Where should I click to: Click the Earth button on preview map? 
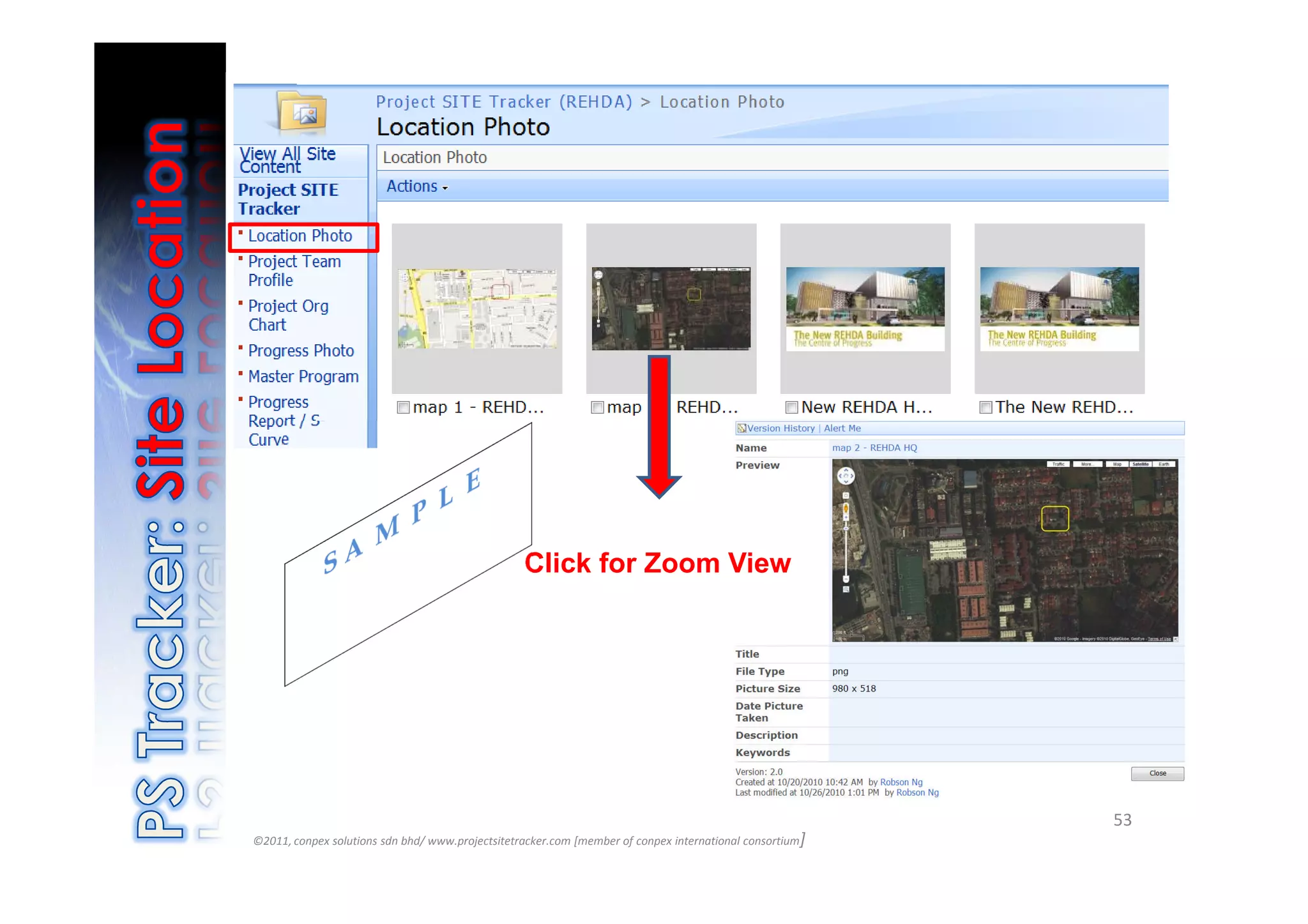(x=1164, y=464)
